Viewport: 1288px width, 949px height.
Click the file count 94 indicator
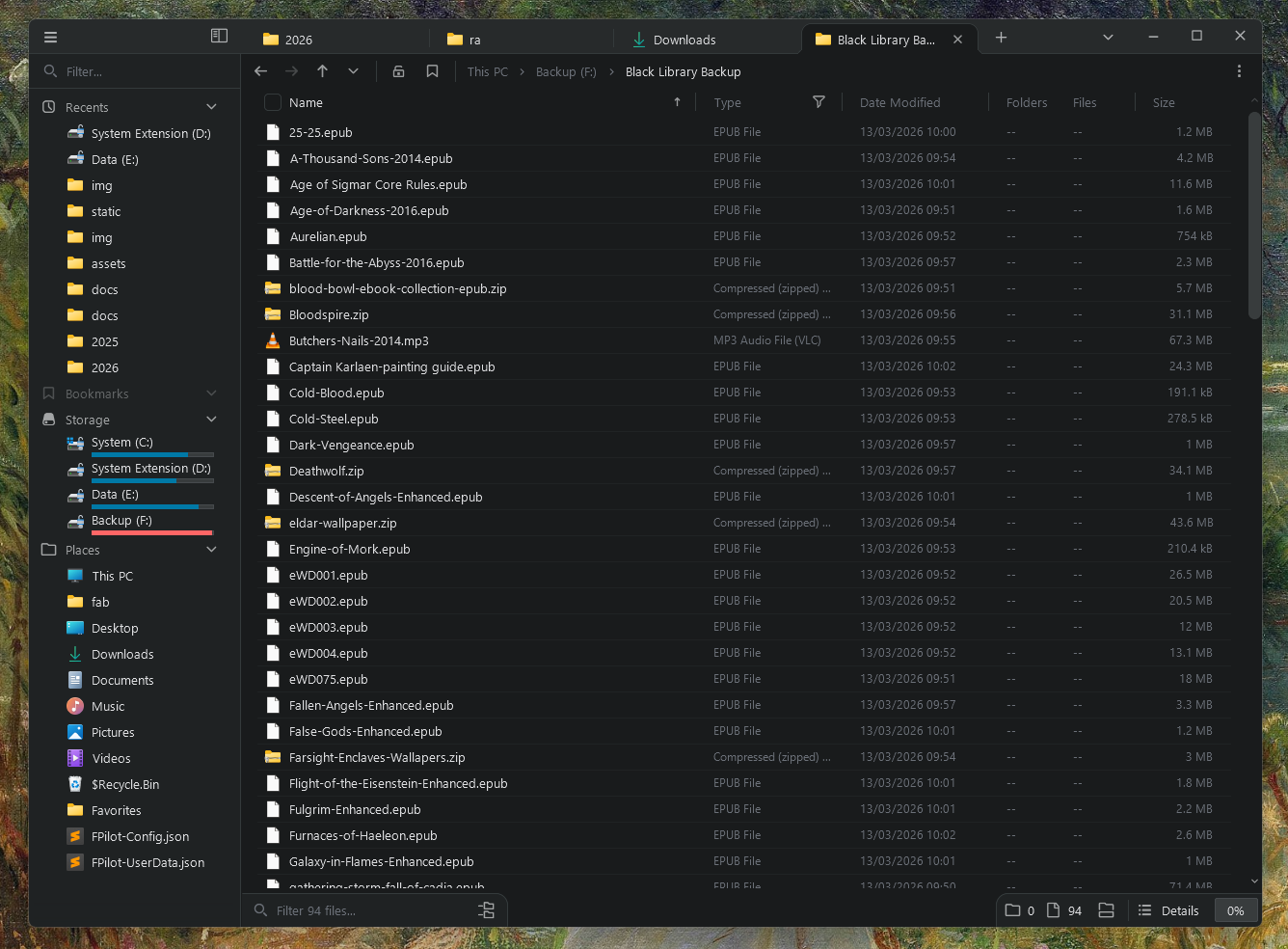(x=1064, y=910)
